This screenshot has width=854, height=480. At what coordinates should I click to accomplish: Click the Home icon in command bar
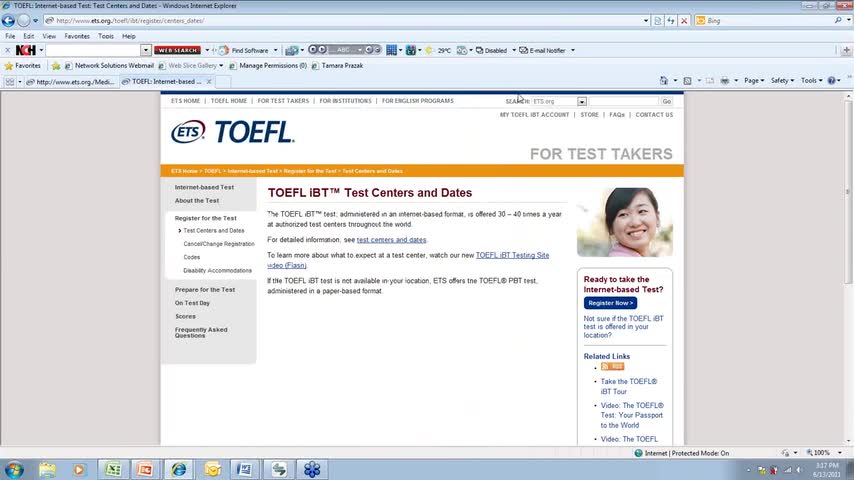[x=663, y=81]
